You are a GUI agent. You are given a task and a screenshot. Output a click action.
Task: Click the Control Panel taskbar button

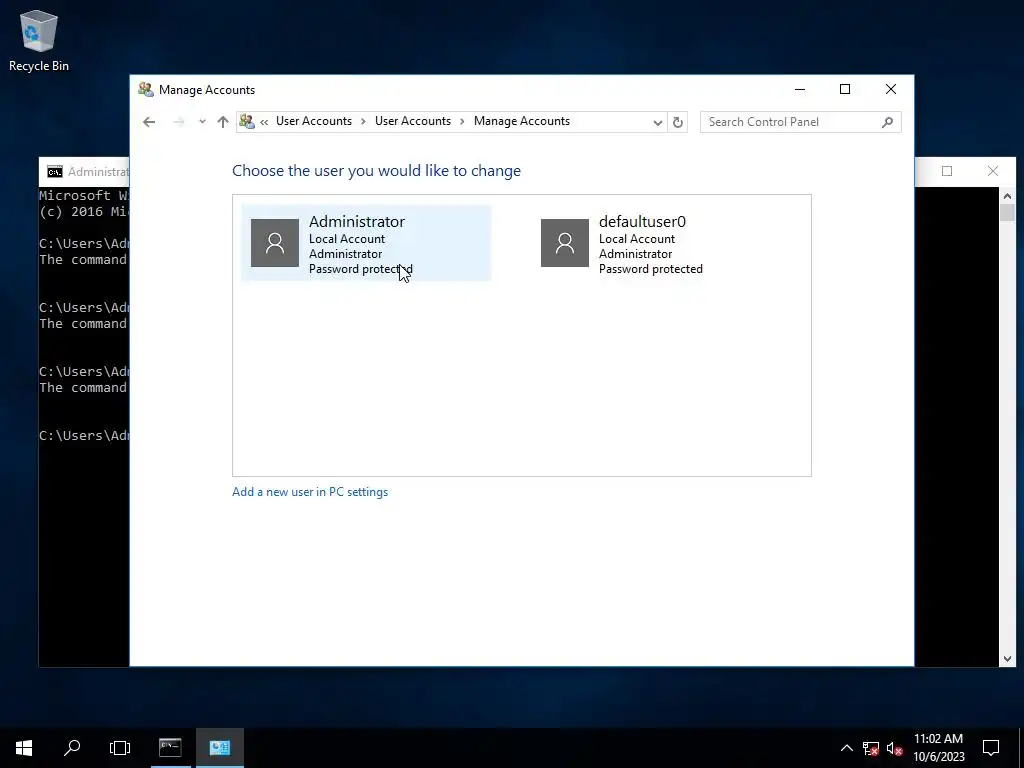(220, 748)
